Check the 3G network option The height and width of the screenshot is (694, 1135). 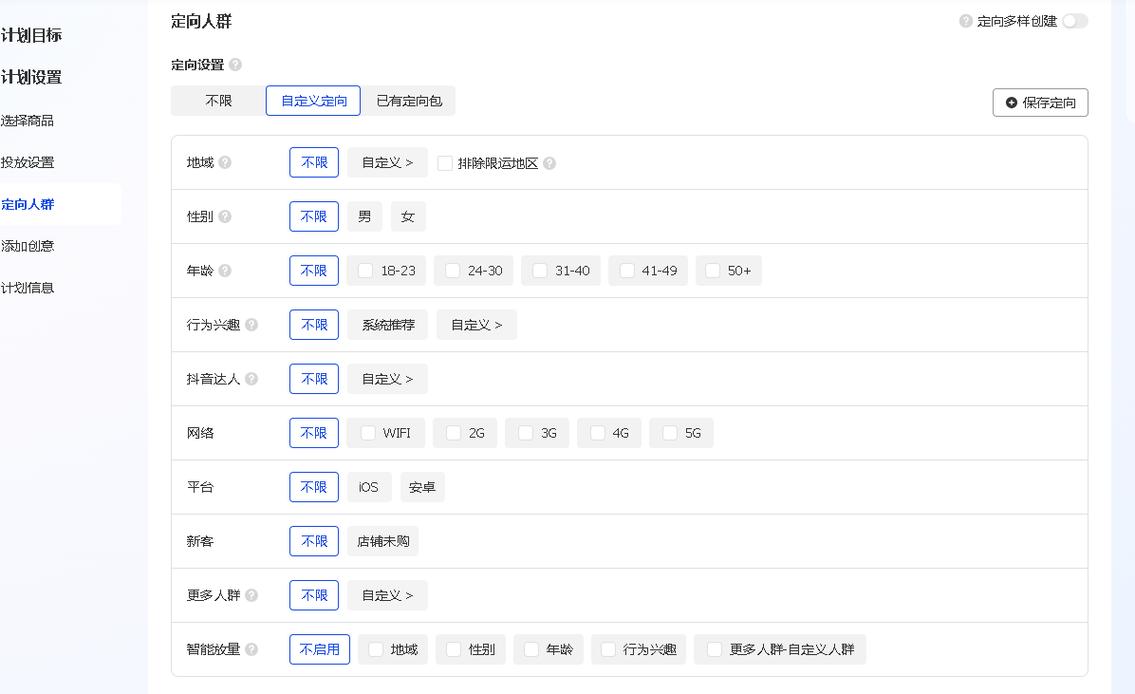coord(526,433)
